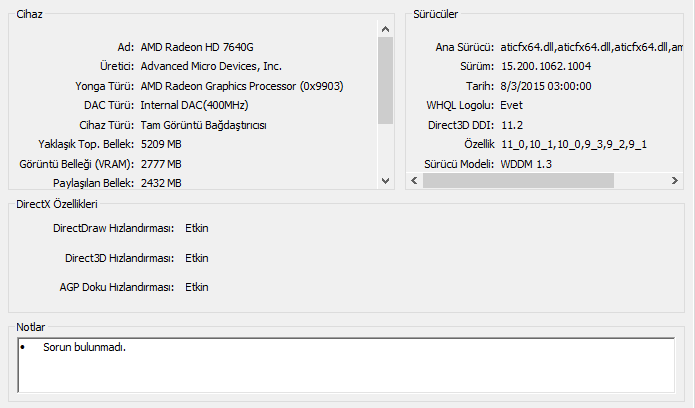Click the 'AGP Doku Hızlandırması:' label
695x408 pixels.
[x=117, y=287]
